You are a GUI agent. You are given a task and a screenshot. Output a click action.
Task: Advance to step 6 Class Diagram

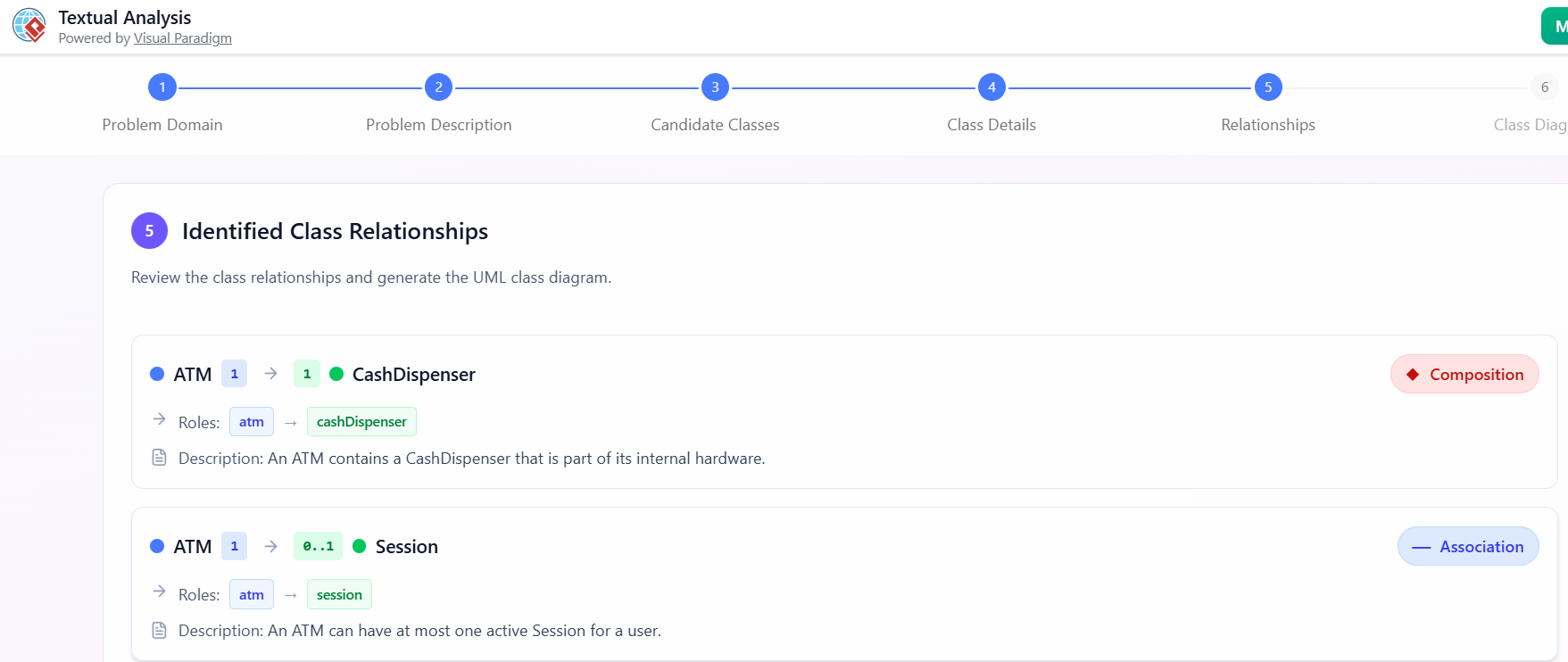[1545, 87]
